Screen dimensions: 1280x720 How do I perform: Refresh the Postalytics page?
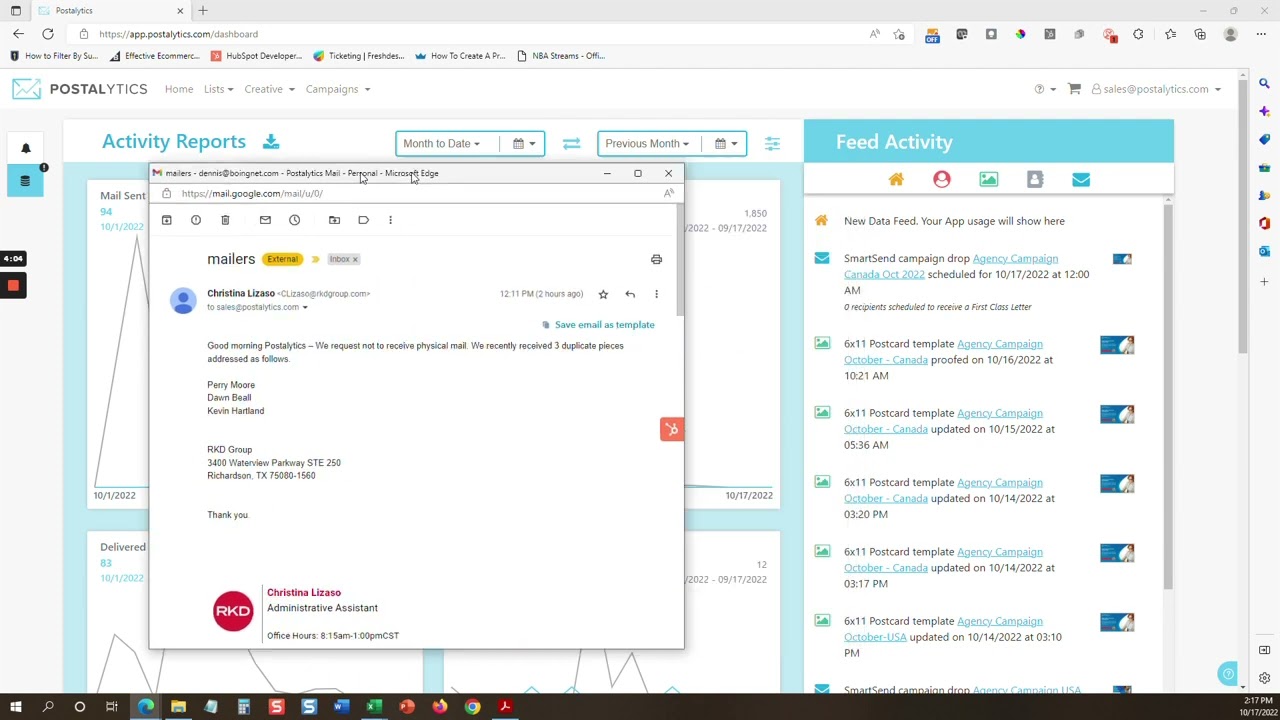[x=47, y=34]
